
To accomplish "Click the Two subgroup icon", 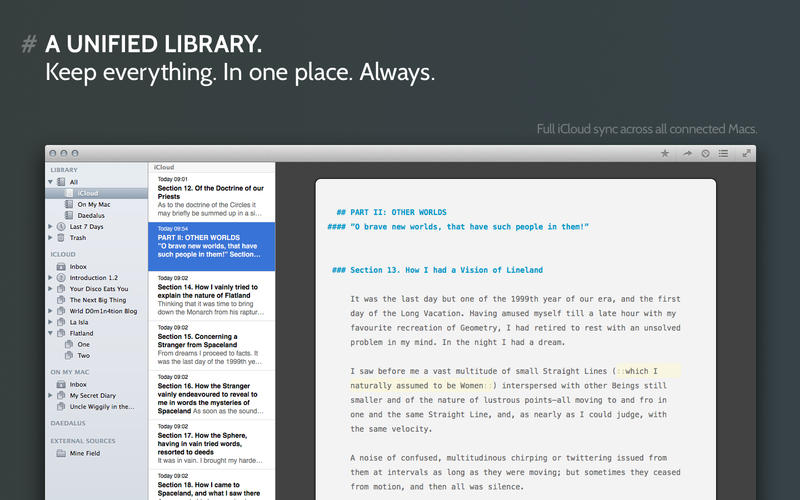I will click(x=69, y=356).
